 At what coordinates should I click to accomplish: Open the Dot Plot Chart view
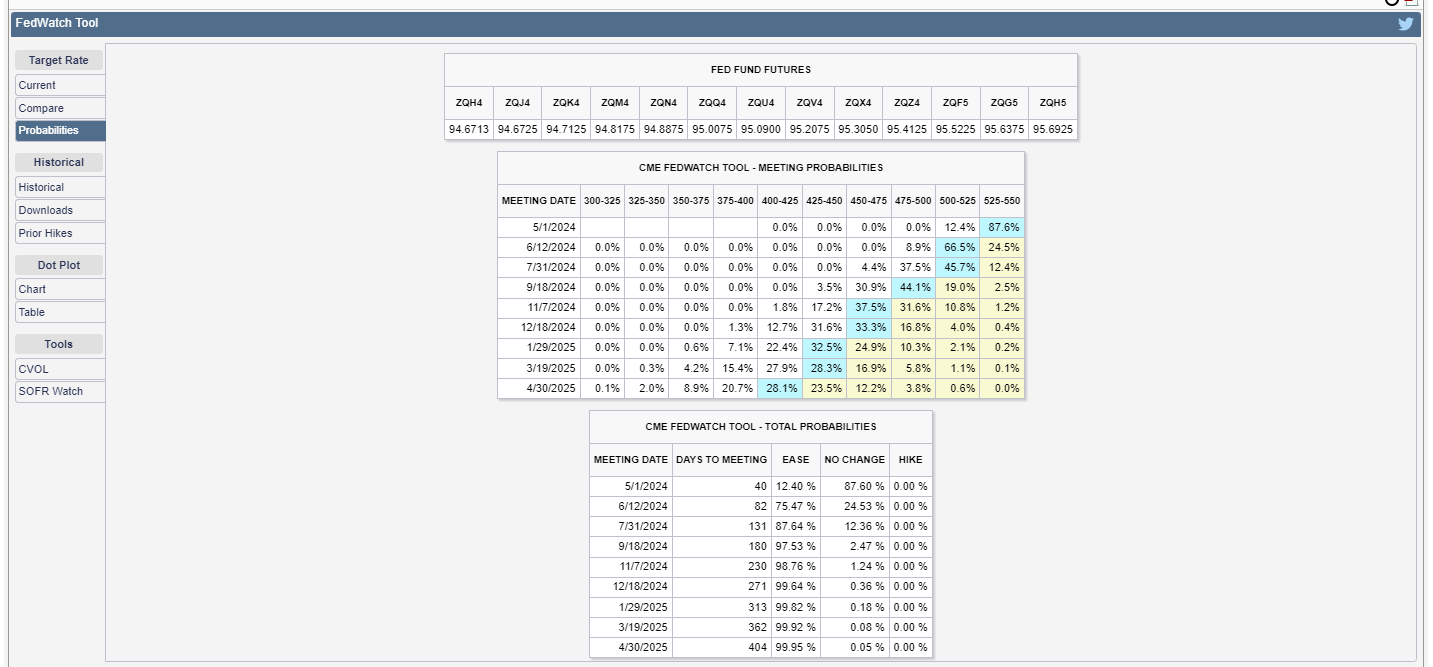pyautogui.click(x=60, y=289)
